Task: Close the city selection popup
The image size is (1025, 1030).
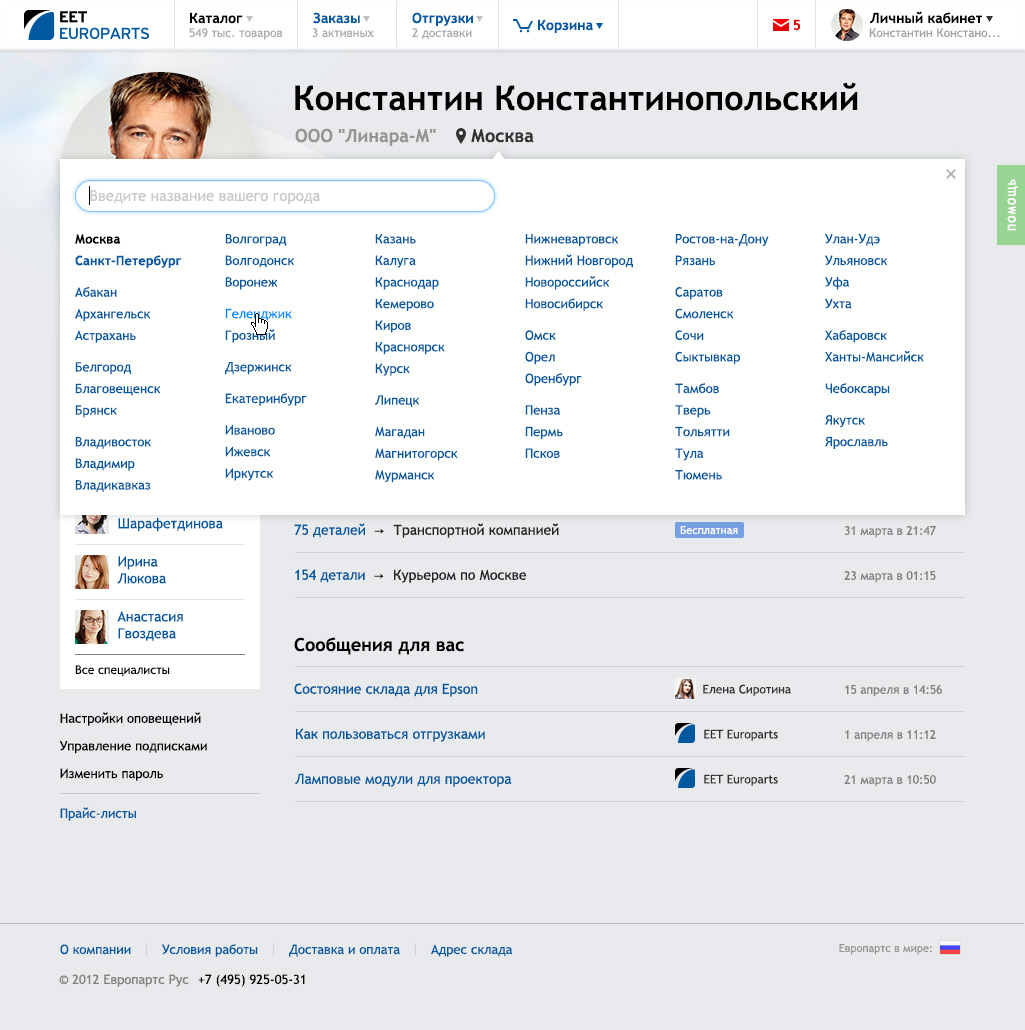Action: [x=951, y=174]
